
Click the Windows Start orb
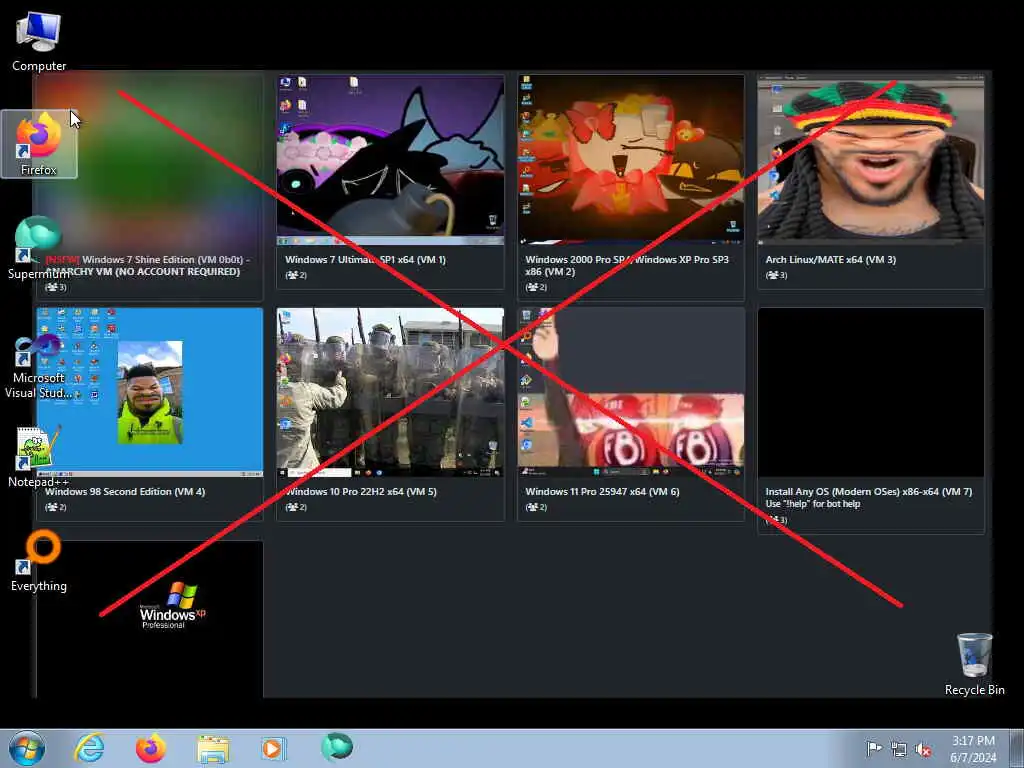(x=27, y=748)
